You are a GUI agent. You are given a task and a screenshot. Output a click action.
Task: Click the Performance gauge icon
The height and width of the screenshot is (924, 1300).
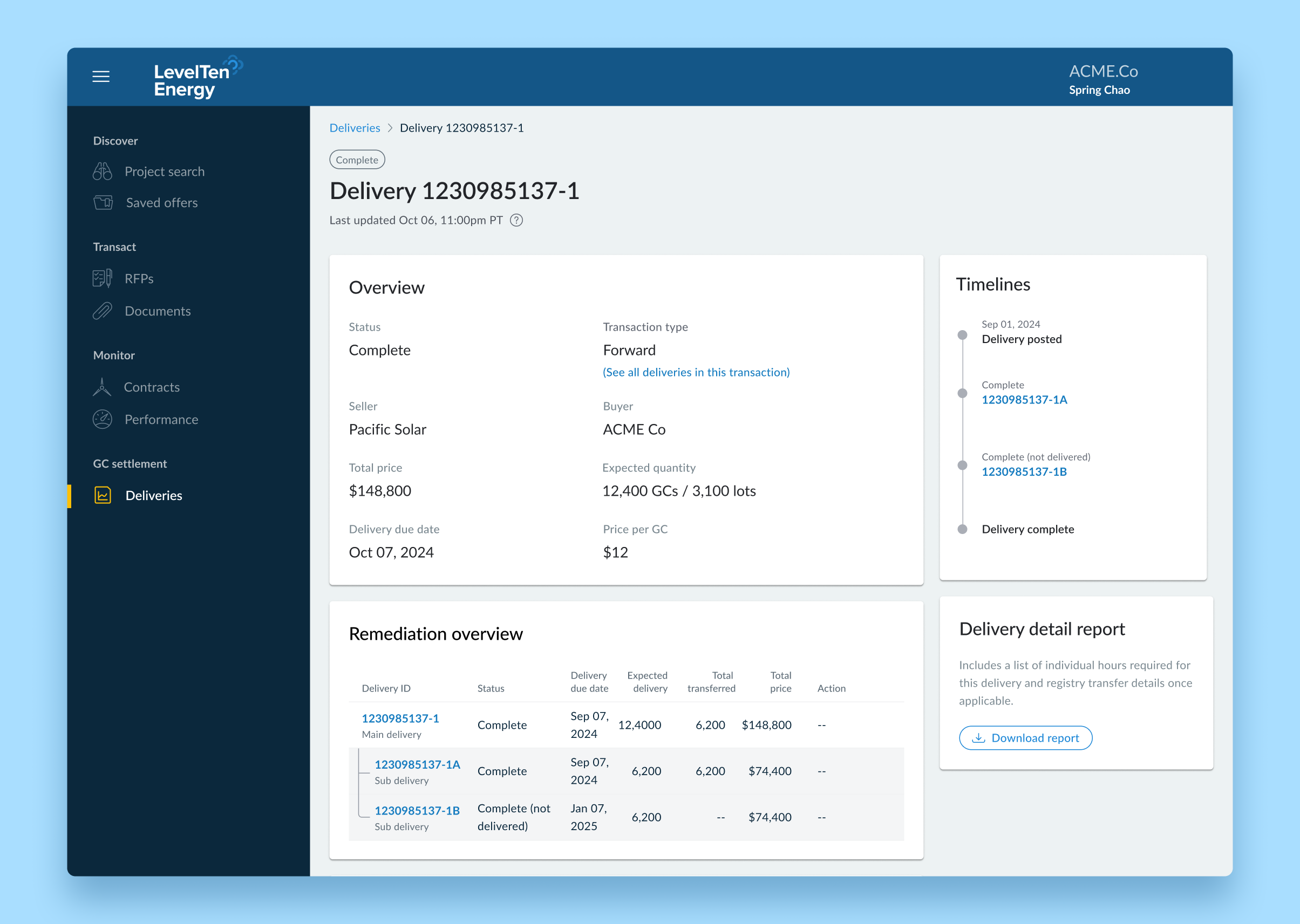pyautogui.click(x=103, y=419)
